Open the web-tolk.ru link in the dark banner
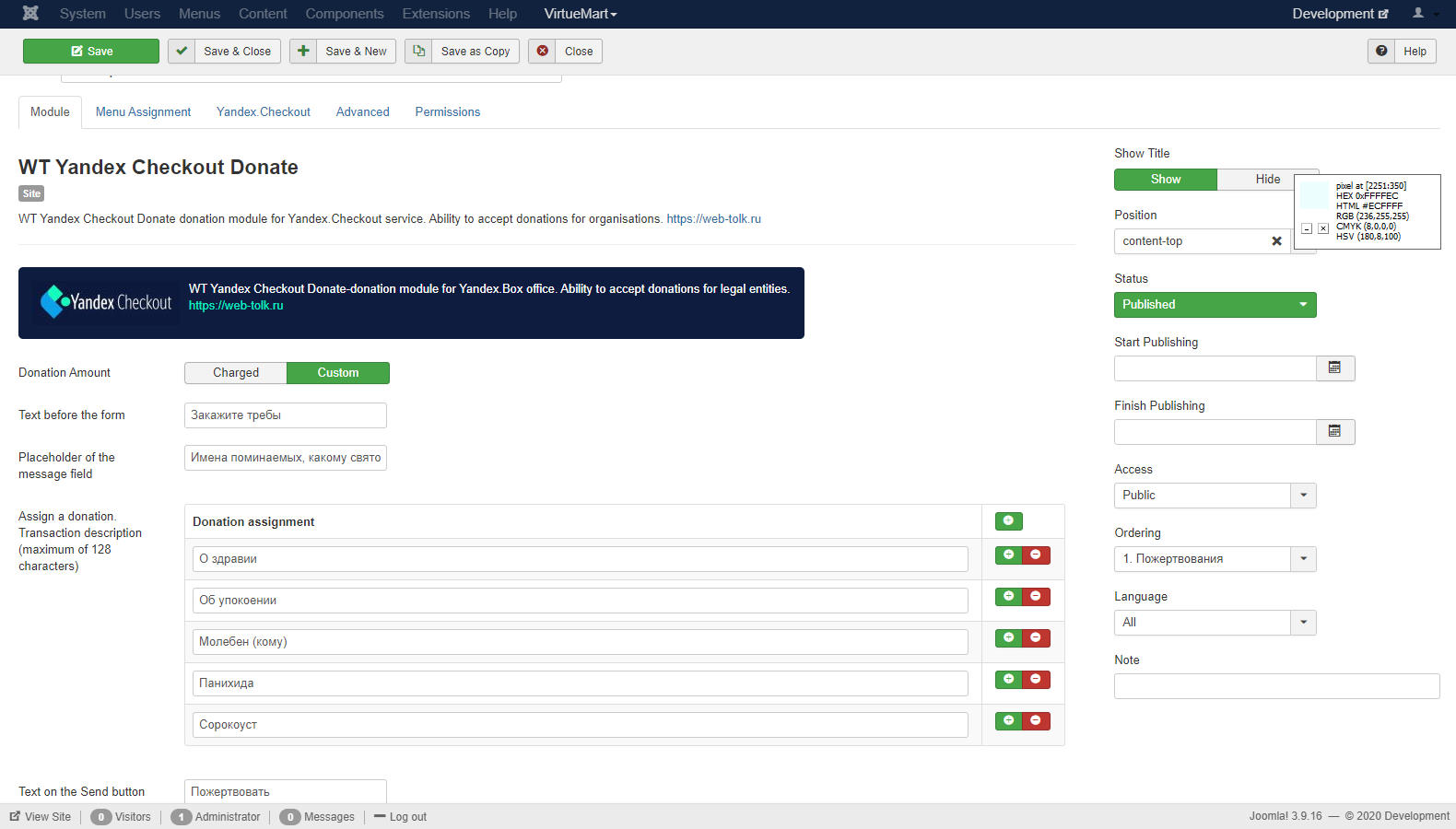 click(x=236, y=306)
